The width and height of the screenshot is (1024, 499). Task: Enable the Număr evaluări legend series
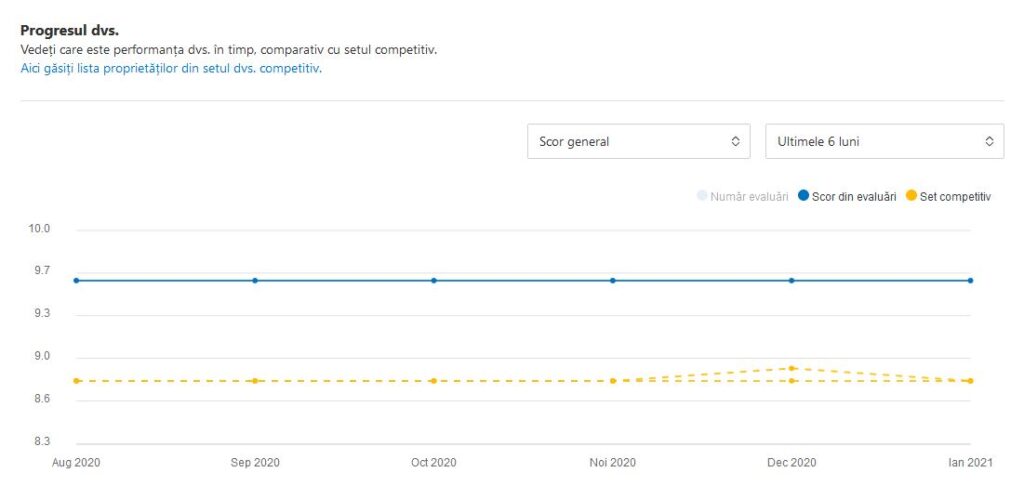click(x=743, y=197)
